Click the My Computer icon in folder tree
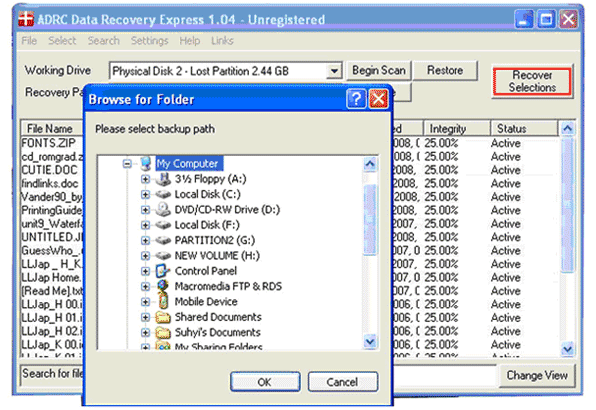 (x=146, y=164)
